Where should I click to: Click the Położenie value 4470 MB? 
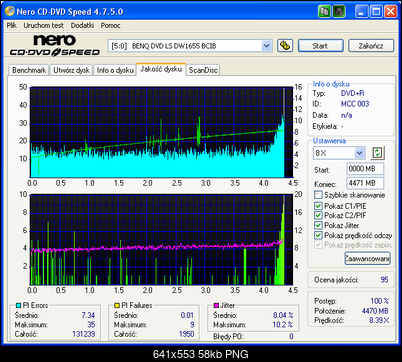tap(375, 311)
